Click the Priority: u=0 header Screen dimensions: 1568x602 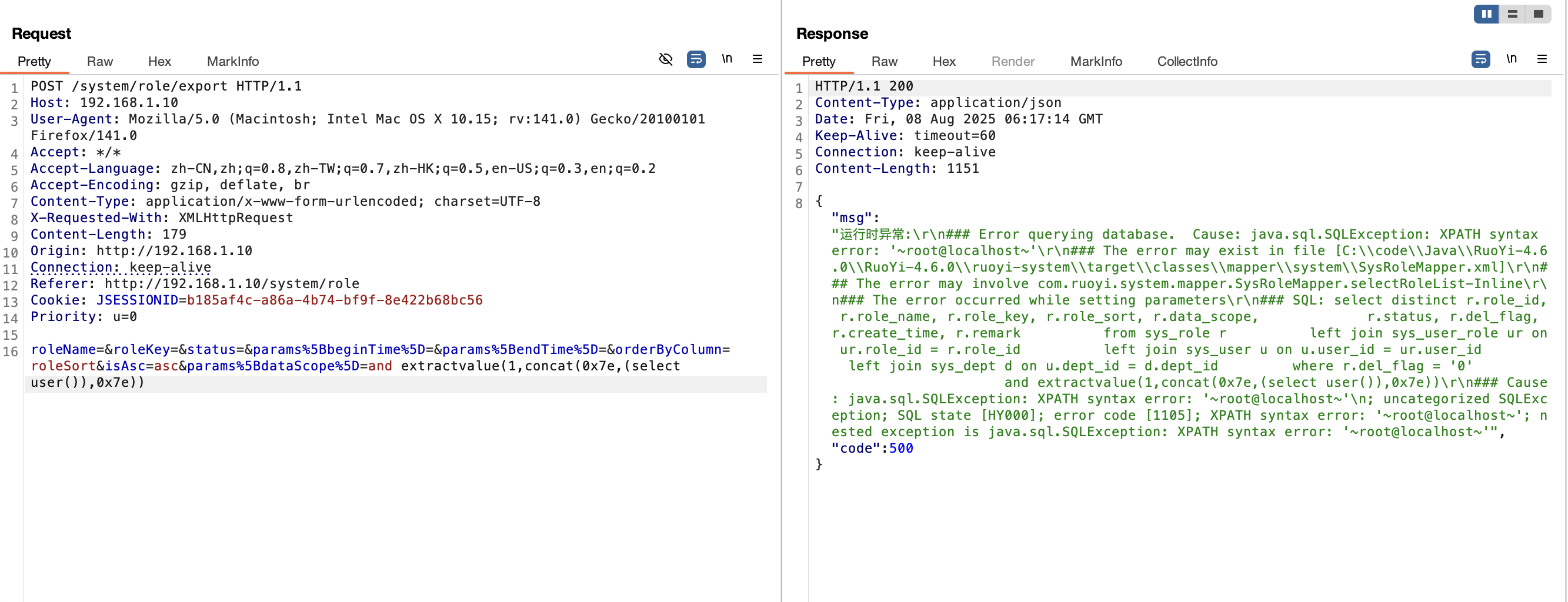[x=84, y=316]
